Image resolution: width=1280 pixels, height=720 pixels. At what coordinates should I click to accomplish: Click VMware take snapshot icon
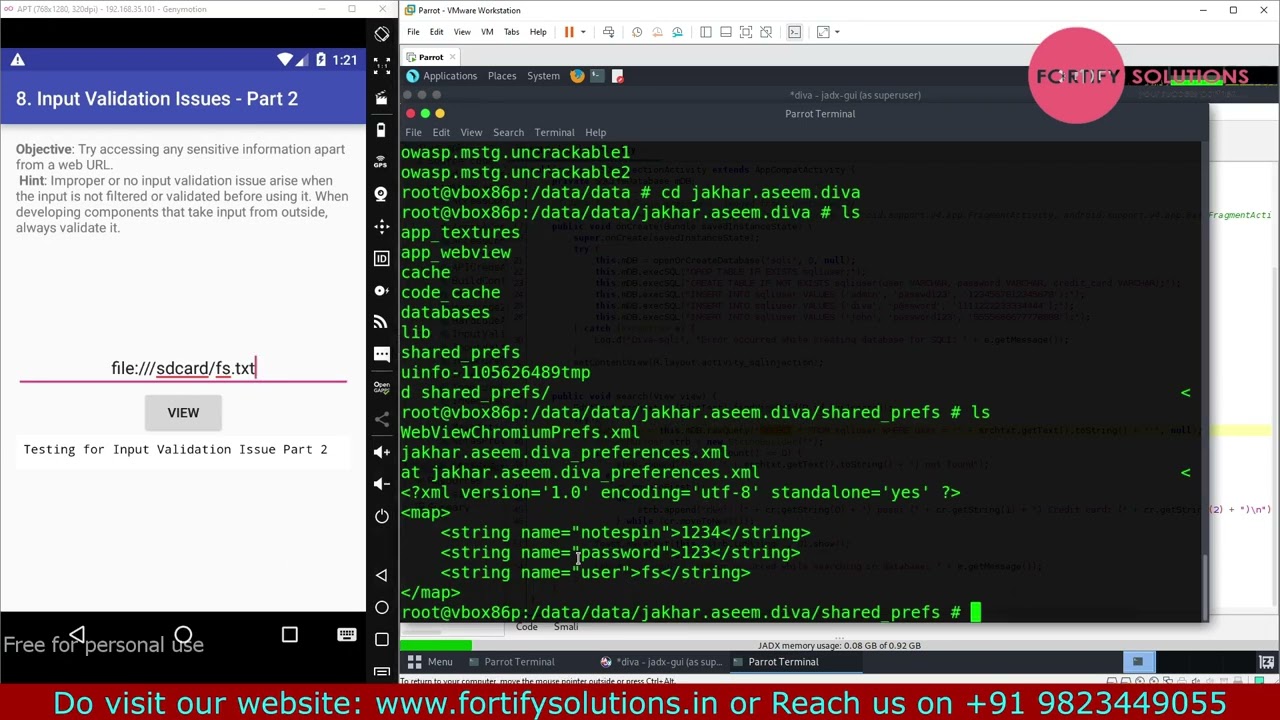(x=637, y=32)
